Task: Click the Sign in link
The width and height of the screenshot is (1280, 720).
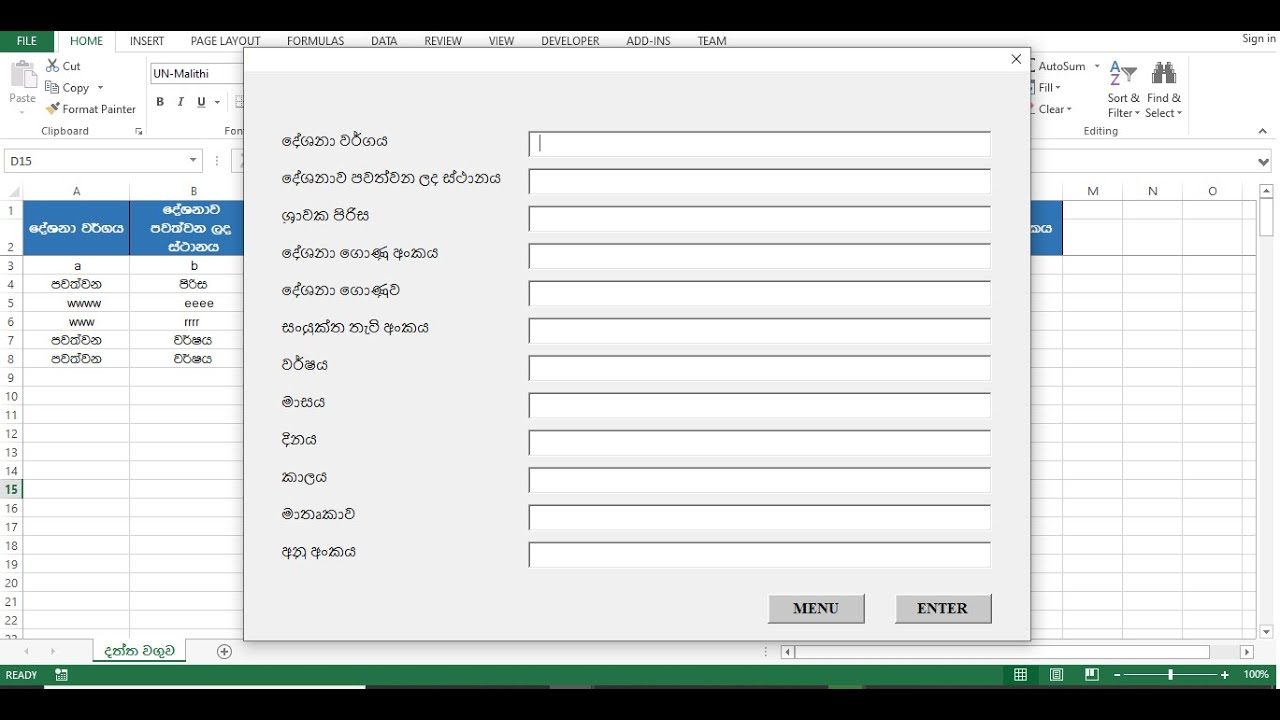Action: point(1258,38)
